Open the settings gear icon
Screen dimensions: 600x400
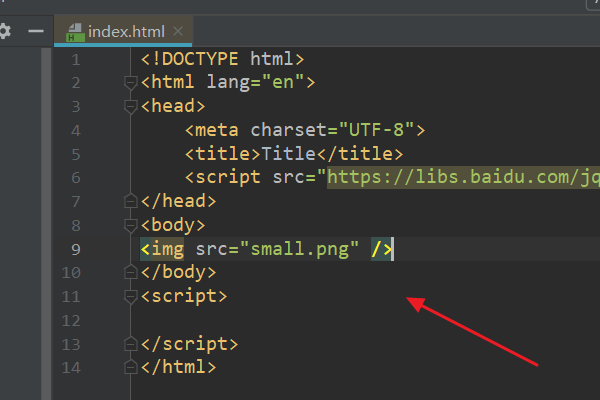(5, 31)
